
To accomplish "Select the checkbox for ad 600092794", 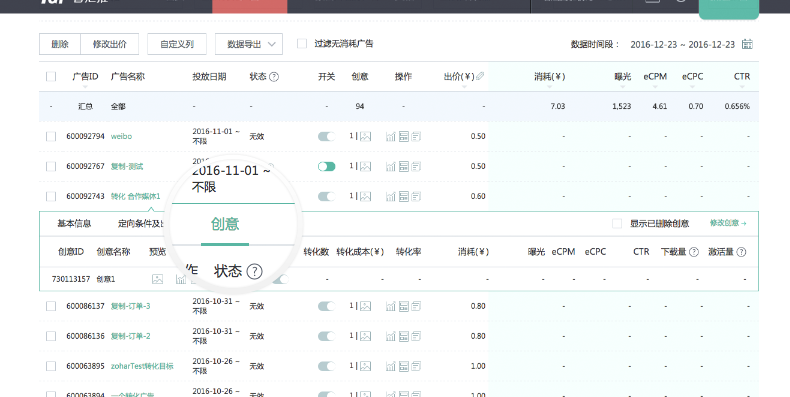I will click(51, 137).
